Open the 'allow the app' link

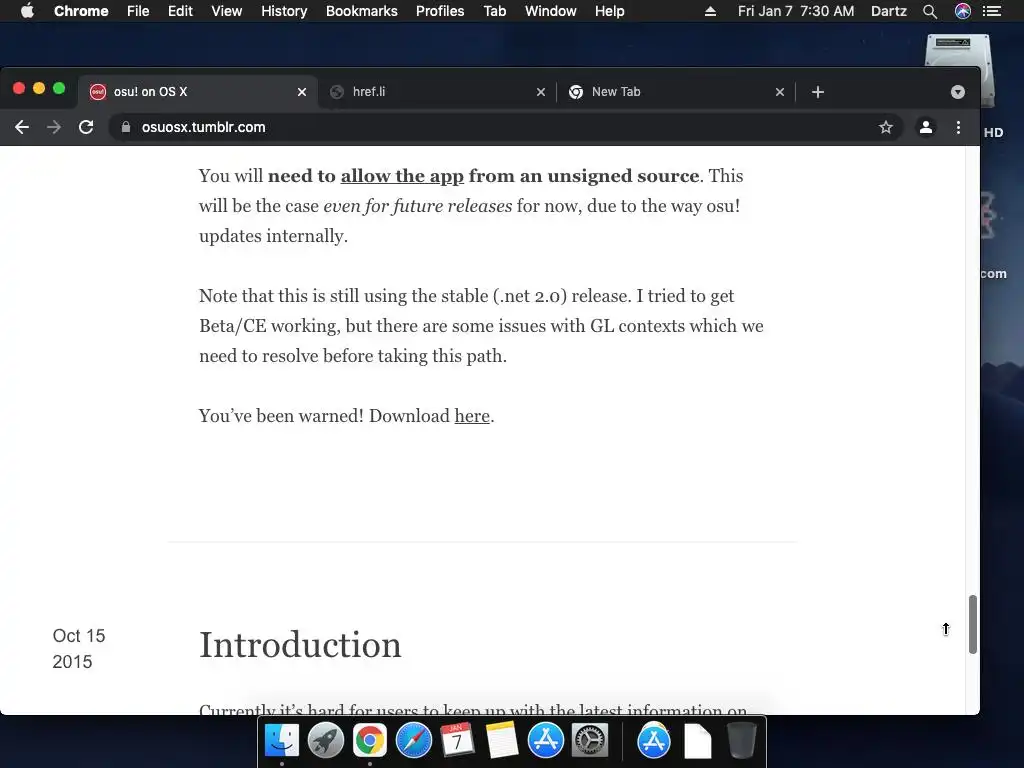coord(402,176)
